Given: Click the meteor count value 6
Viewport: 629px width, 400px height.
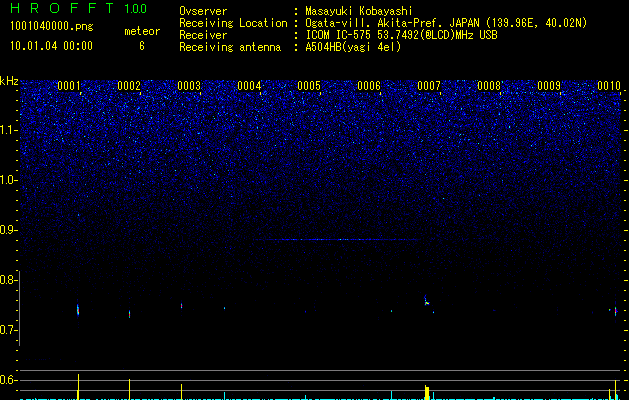Looking at the screenshot, I should (142, 46).
